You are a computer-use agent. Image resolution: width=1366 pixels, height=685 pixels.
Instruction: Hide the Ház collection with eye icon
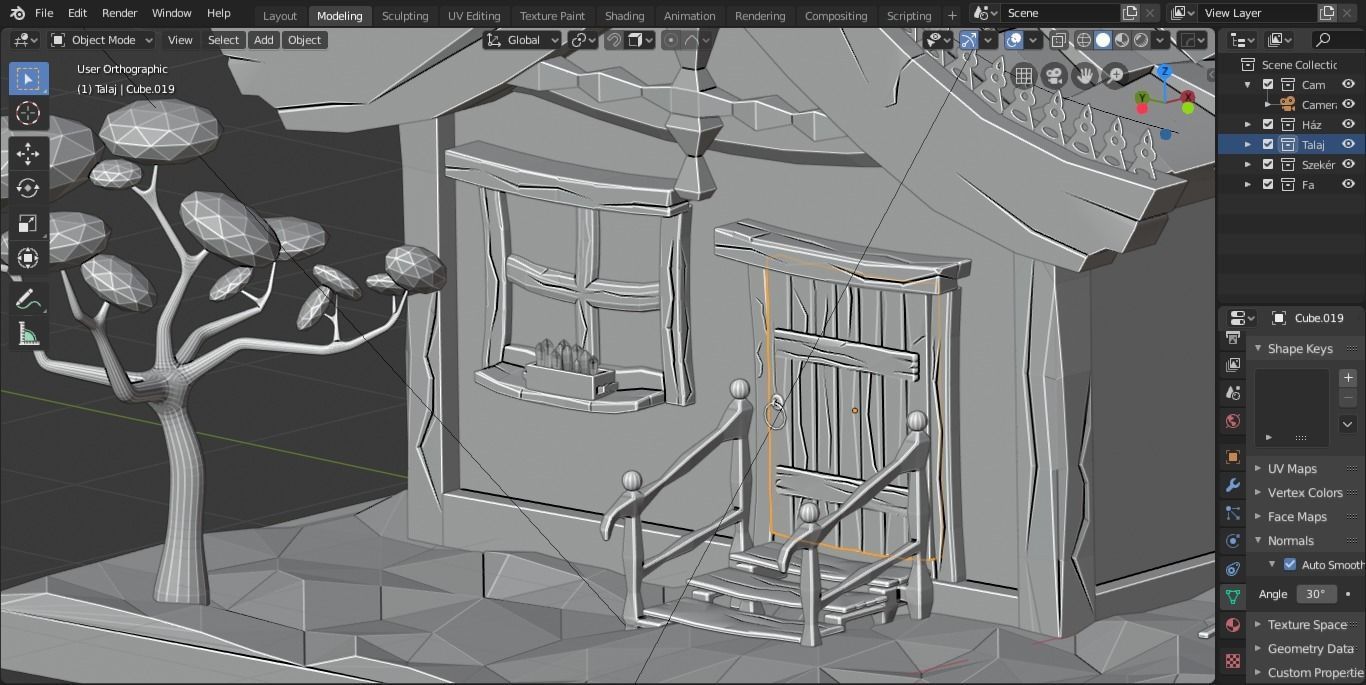[1348, 124]
